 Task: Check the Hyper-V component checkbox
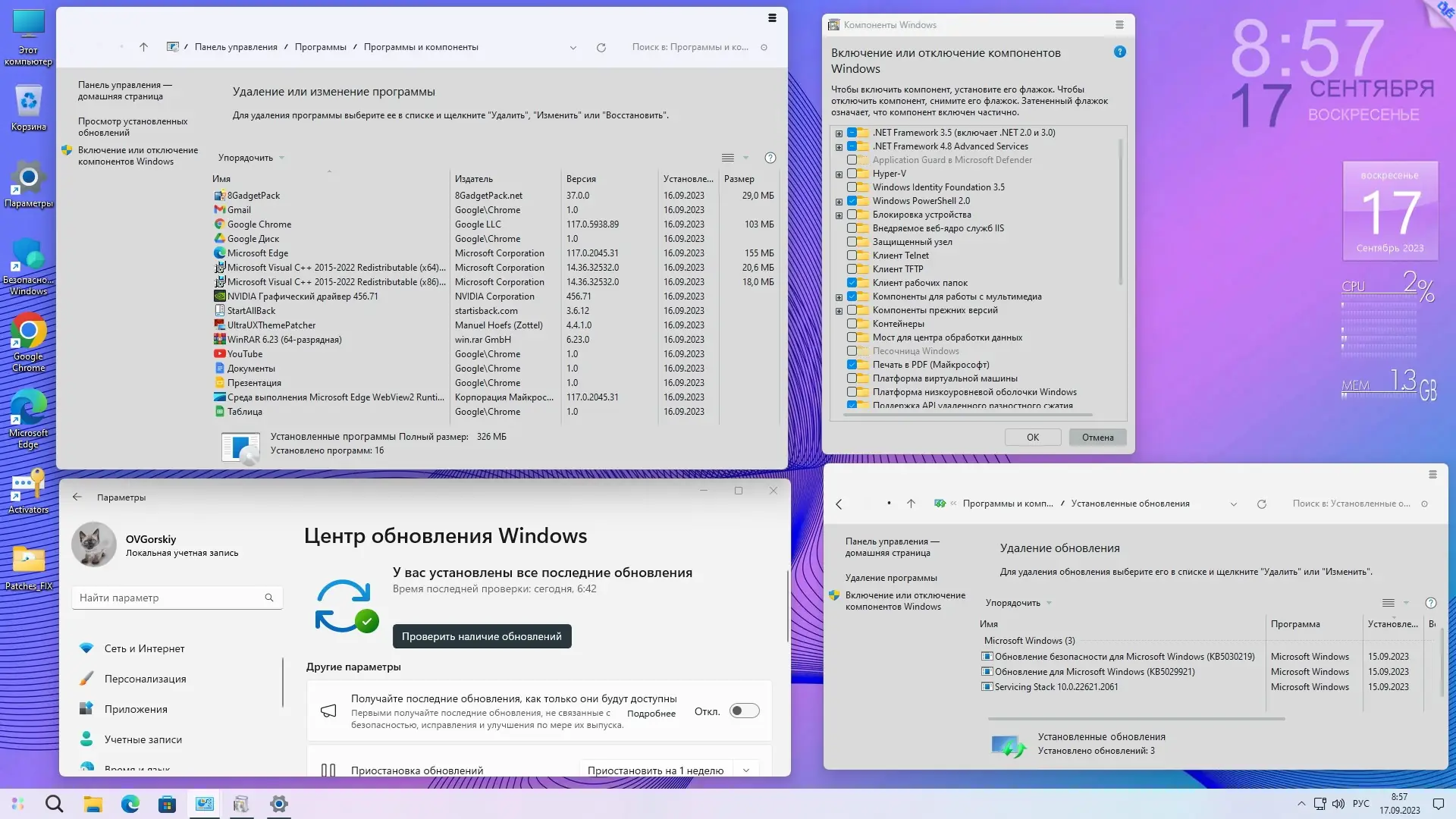852,174
